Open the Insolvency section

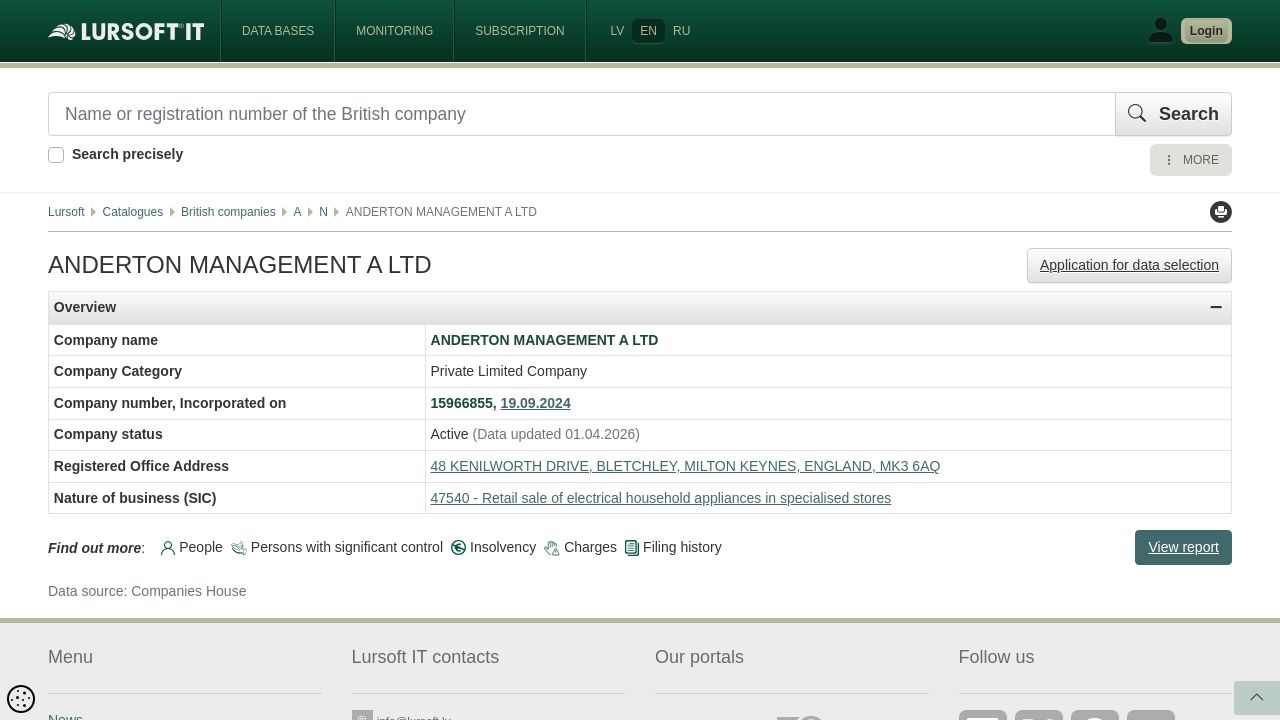pos(493,547)
